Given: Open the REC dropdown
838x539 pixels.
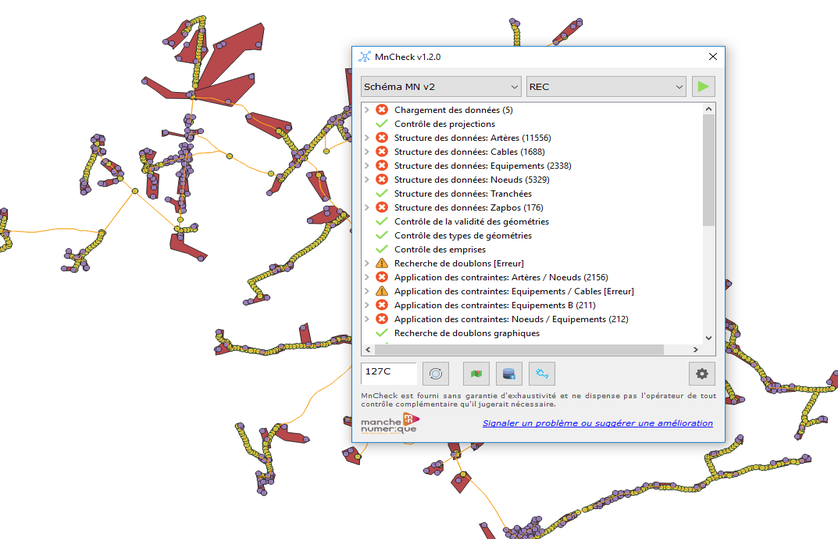Looking at the screenshot, I should [x=606, y=87].
